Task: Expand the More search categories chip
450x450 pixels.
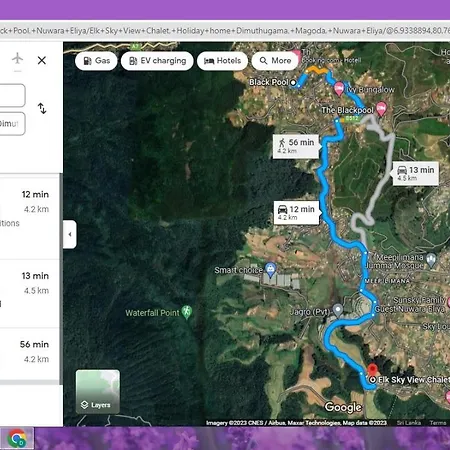Action: [275, 61]
